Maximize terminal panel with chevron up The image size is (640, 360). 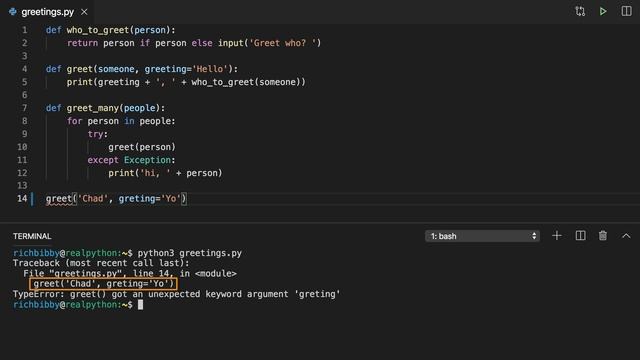(x=626, y=236)
